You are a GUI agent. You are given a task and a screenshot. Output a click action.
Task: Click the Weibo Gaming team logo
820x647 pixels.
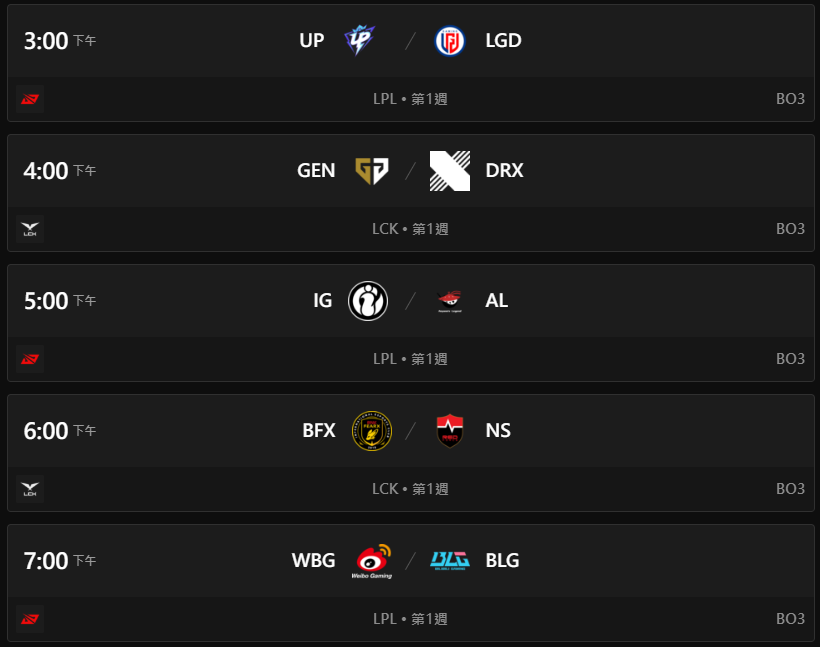[371, 561]
